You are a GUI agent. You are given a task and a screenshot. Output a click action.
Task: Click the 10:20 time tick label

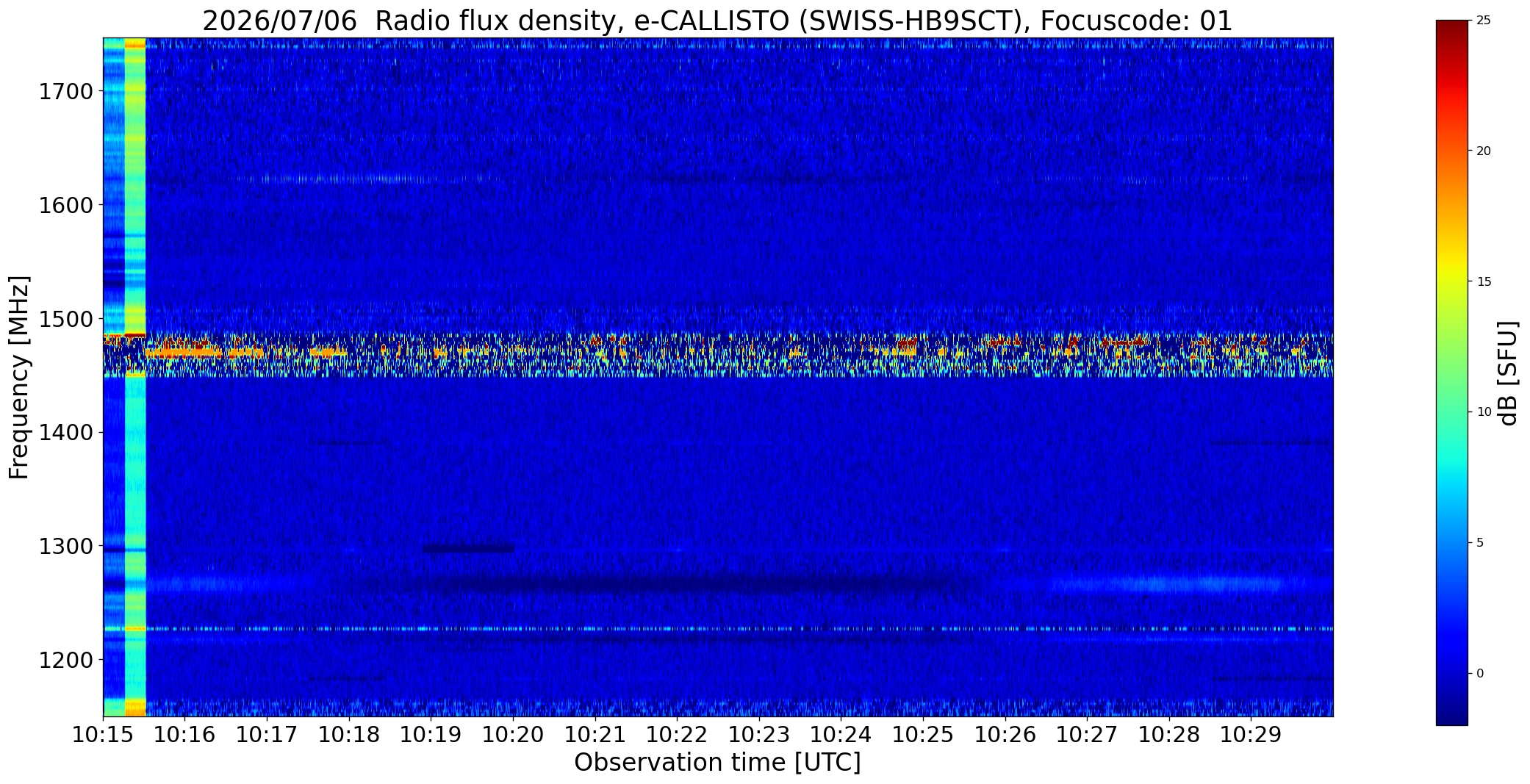coord(513,734)
